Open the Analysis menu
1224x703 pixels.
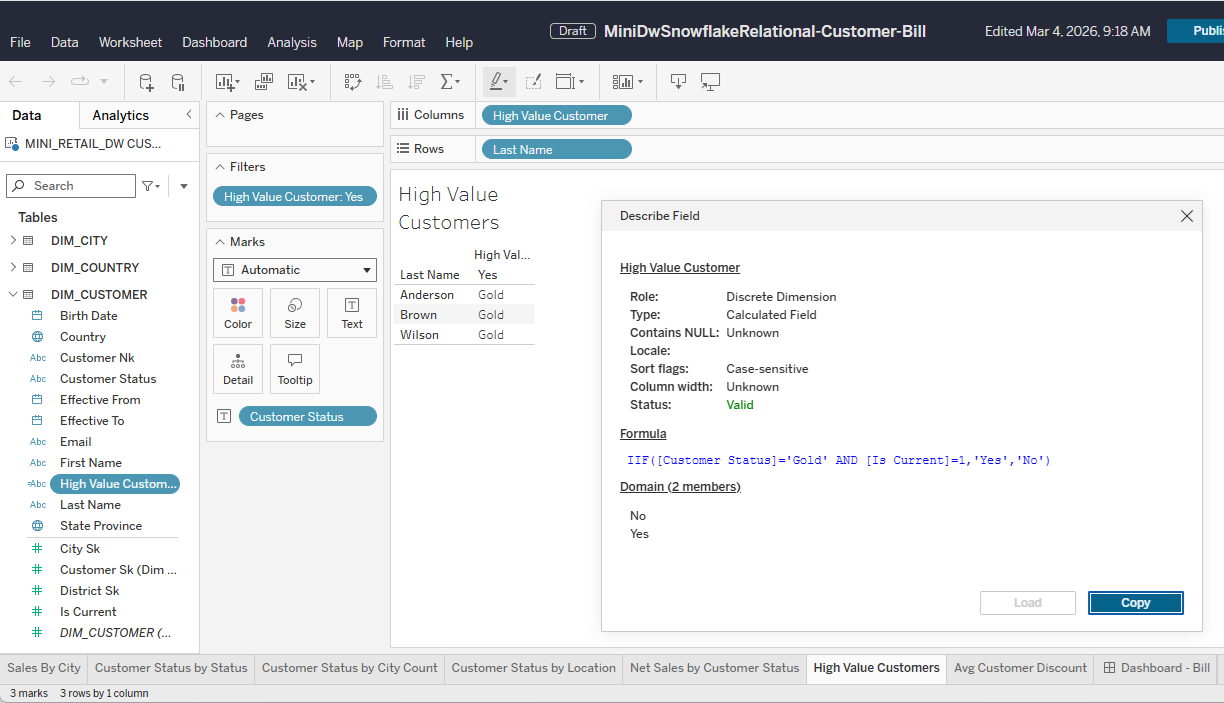click(x=290, y=43)
